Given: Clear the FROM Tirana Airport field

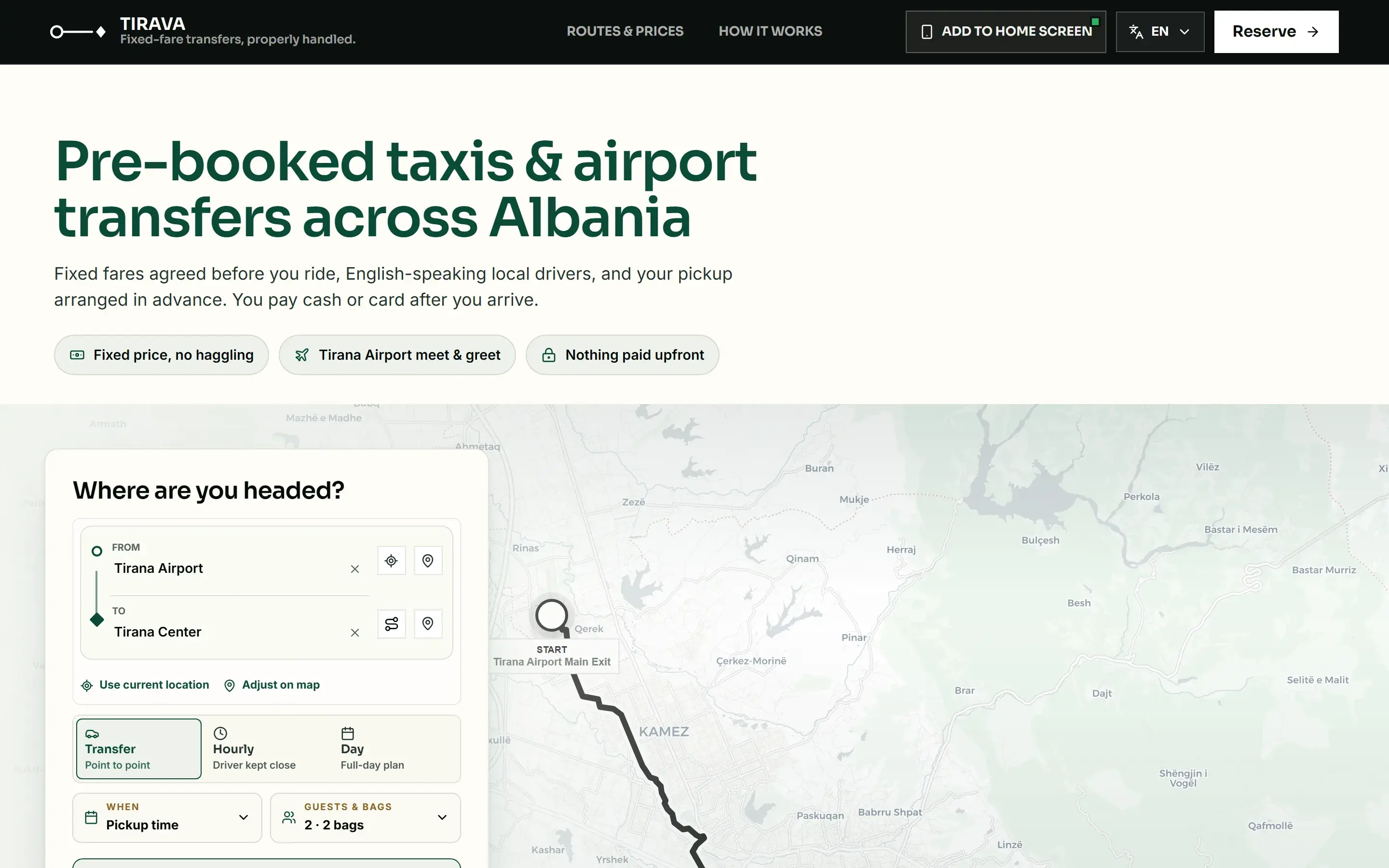Looking at the screenshot, I should [x=354, y=569].
